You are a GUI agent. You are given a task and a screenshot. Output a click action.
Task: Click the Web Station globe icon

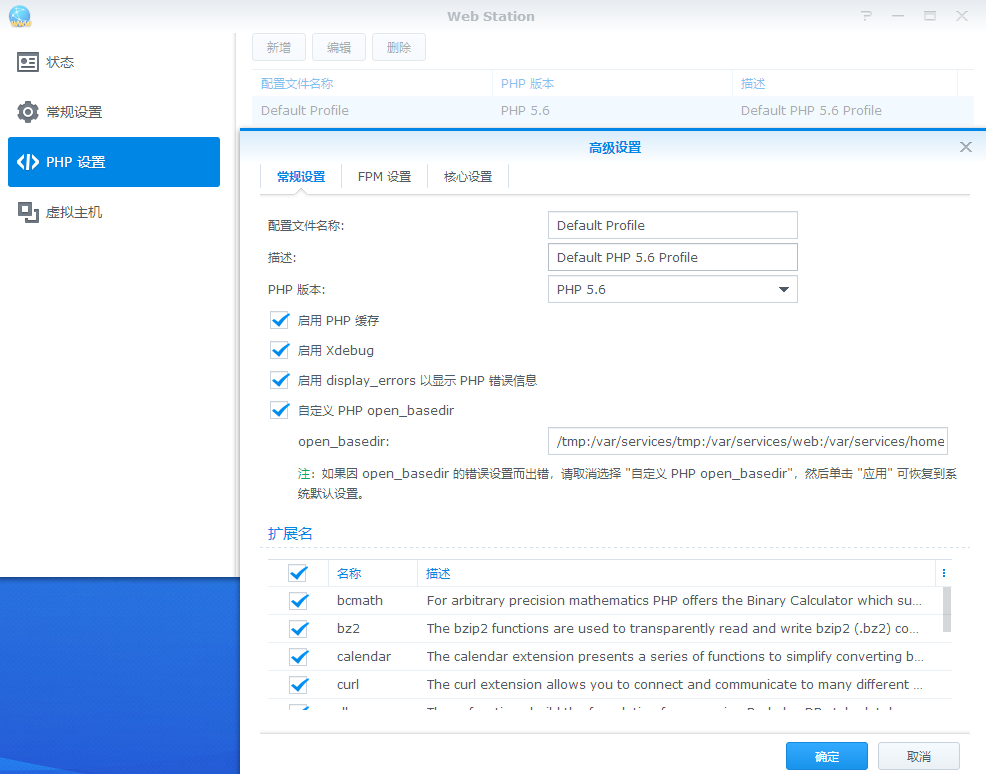tap(20, 16)
